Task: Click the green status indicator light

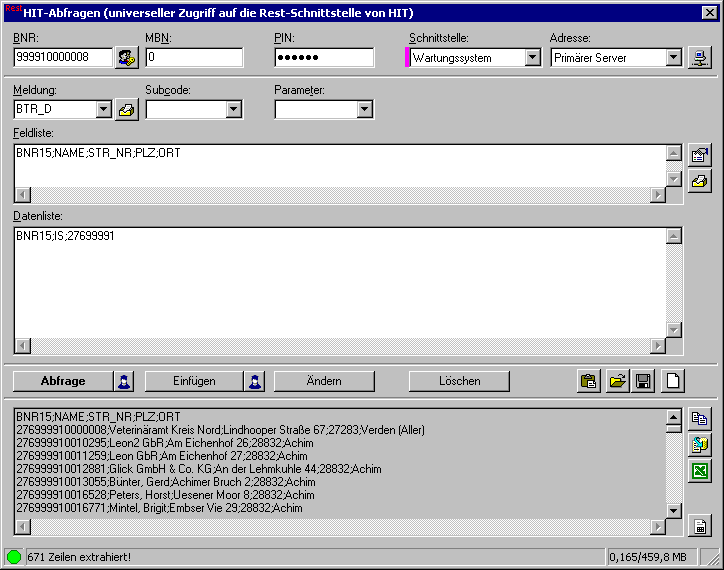Action: [x=14, y=557]
